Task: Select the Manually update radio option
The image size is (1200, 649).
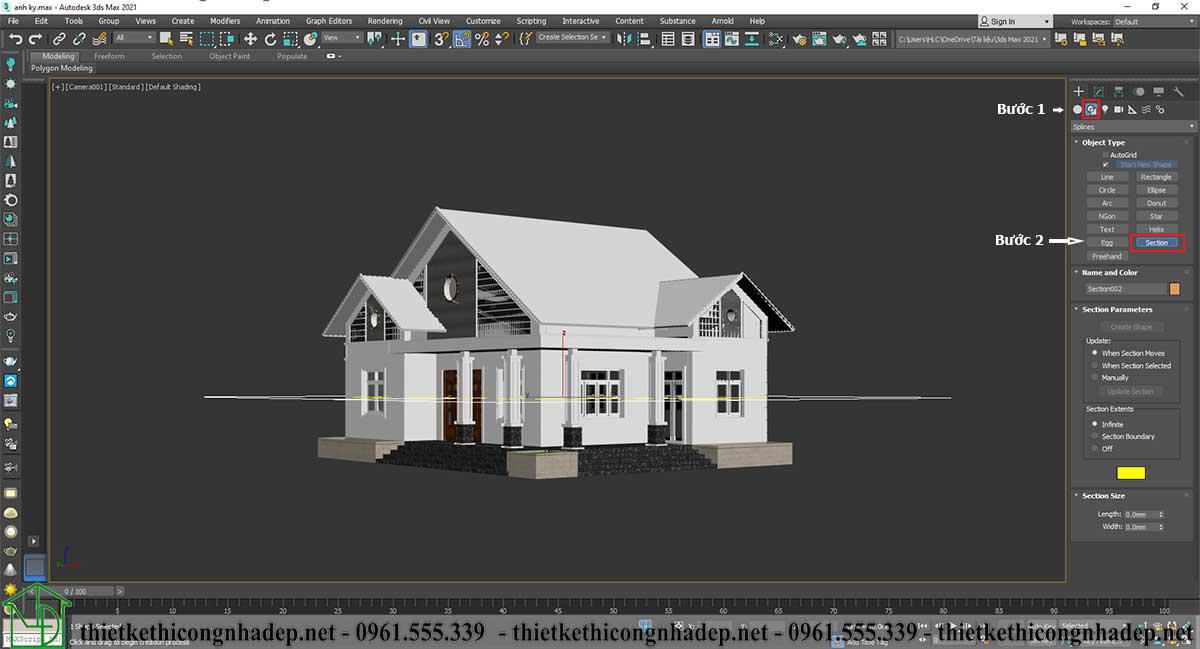Action: coord(1096,378)
